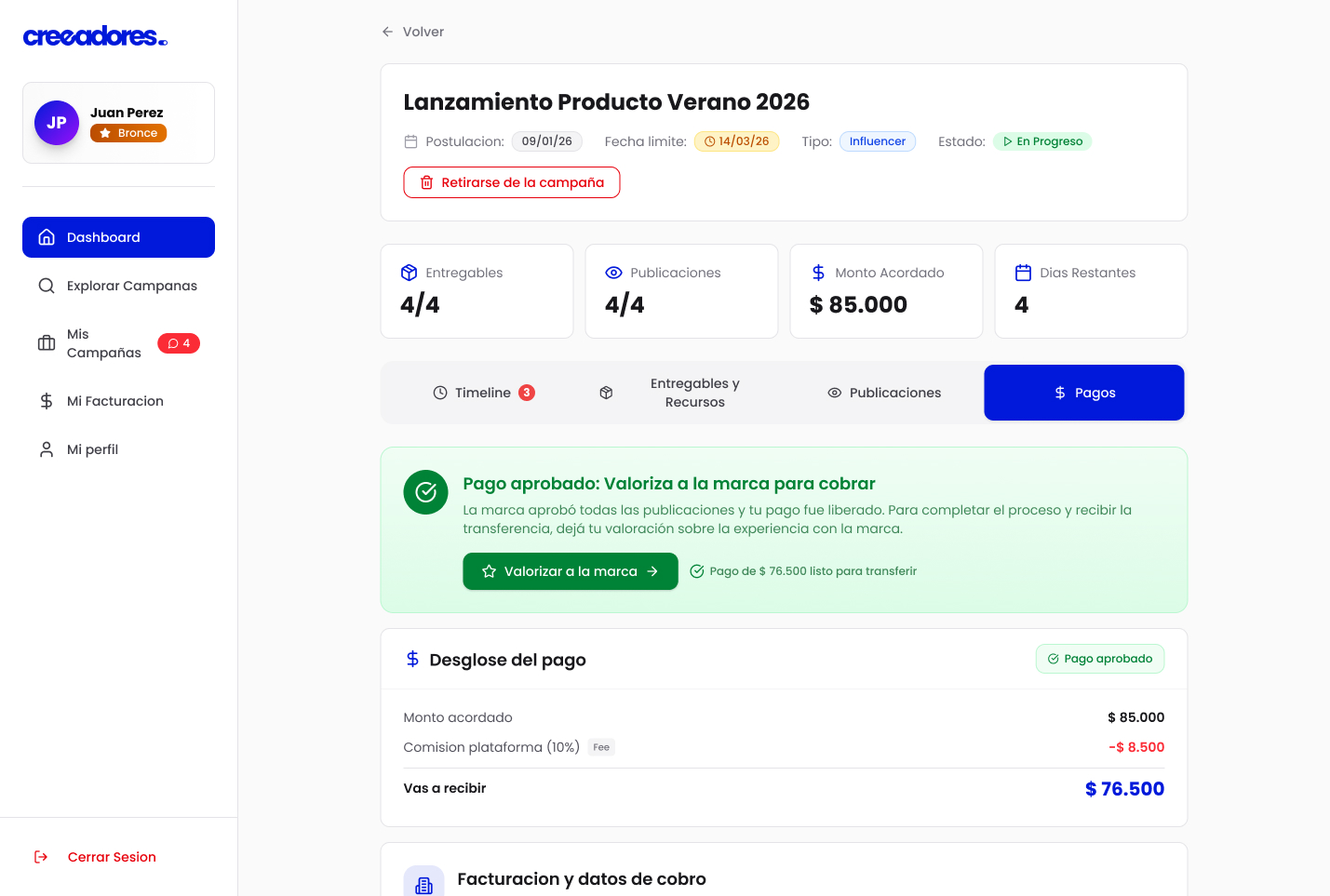Click the back arrow next to Volver
The image size is (1330, 896).
[x=387, y=32]
